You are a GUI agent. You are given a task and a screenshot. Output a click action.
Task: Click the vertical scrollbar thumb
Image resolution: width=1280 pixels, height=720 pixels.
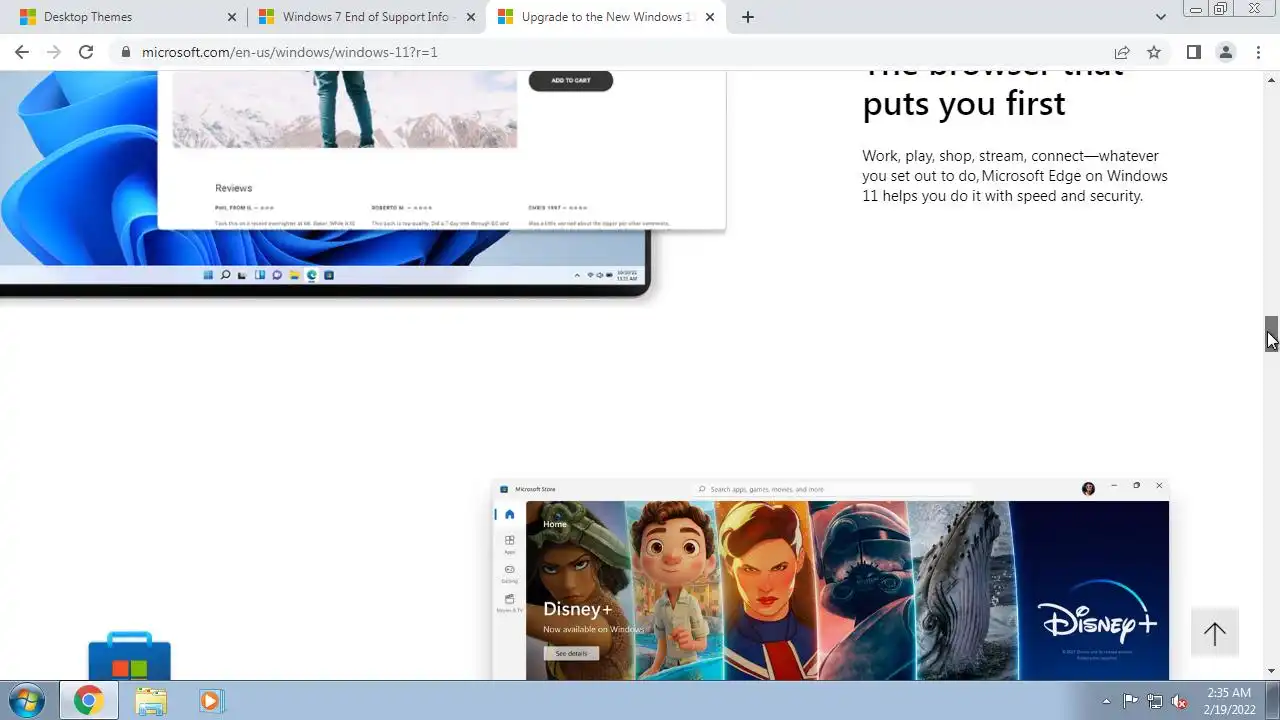pyautogui.click(x=1272, y=334)
